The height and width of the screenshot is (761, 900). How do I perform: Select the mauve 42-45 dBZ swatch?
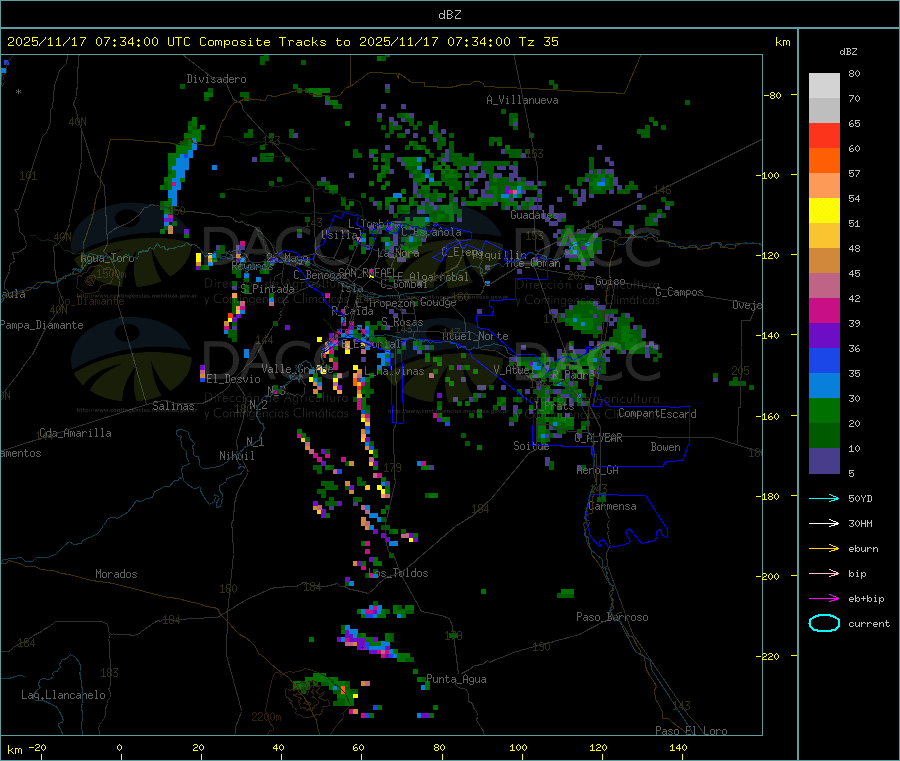(x=824, y=286)
